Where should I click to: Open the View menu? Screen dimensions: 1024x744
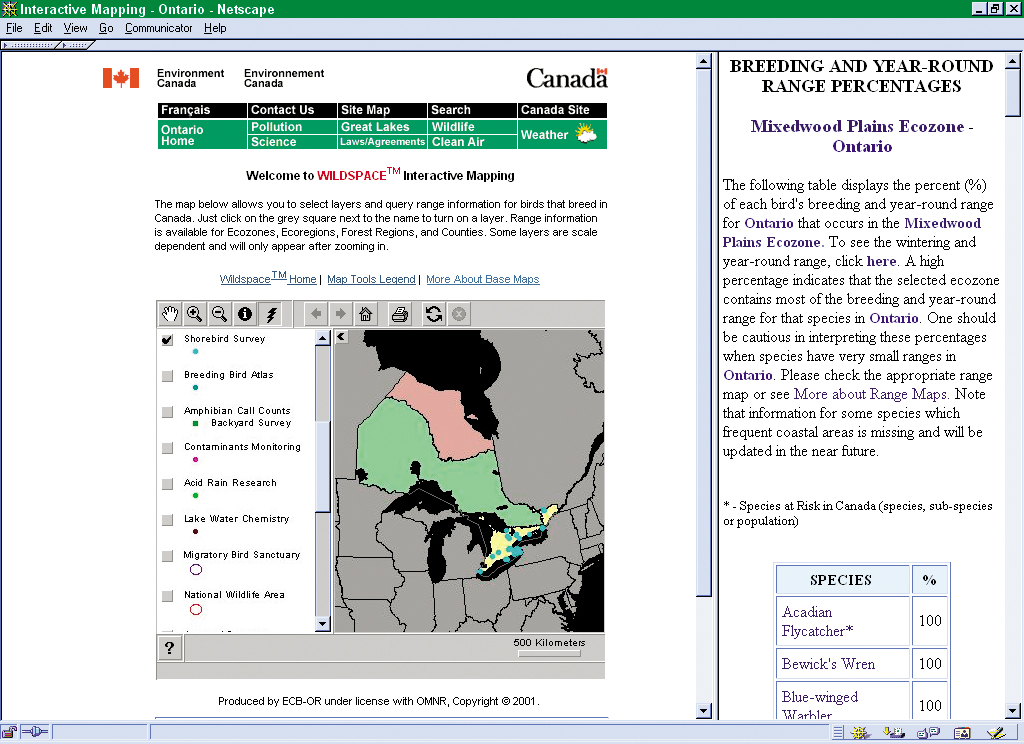point(75,28)
